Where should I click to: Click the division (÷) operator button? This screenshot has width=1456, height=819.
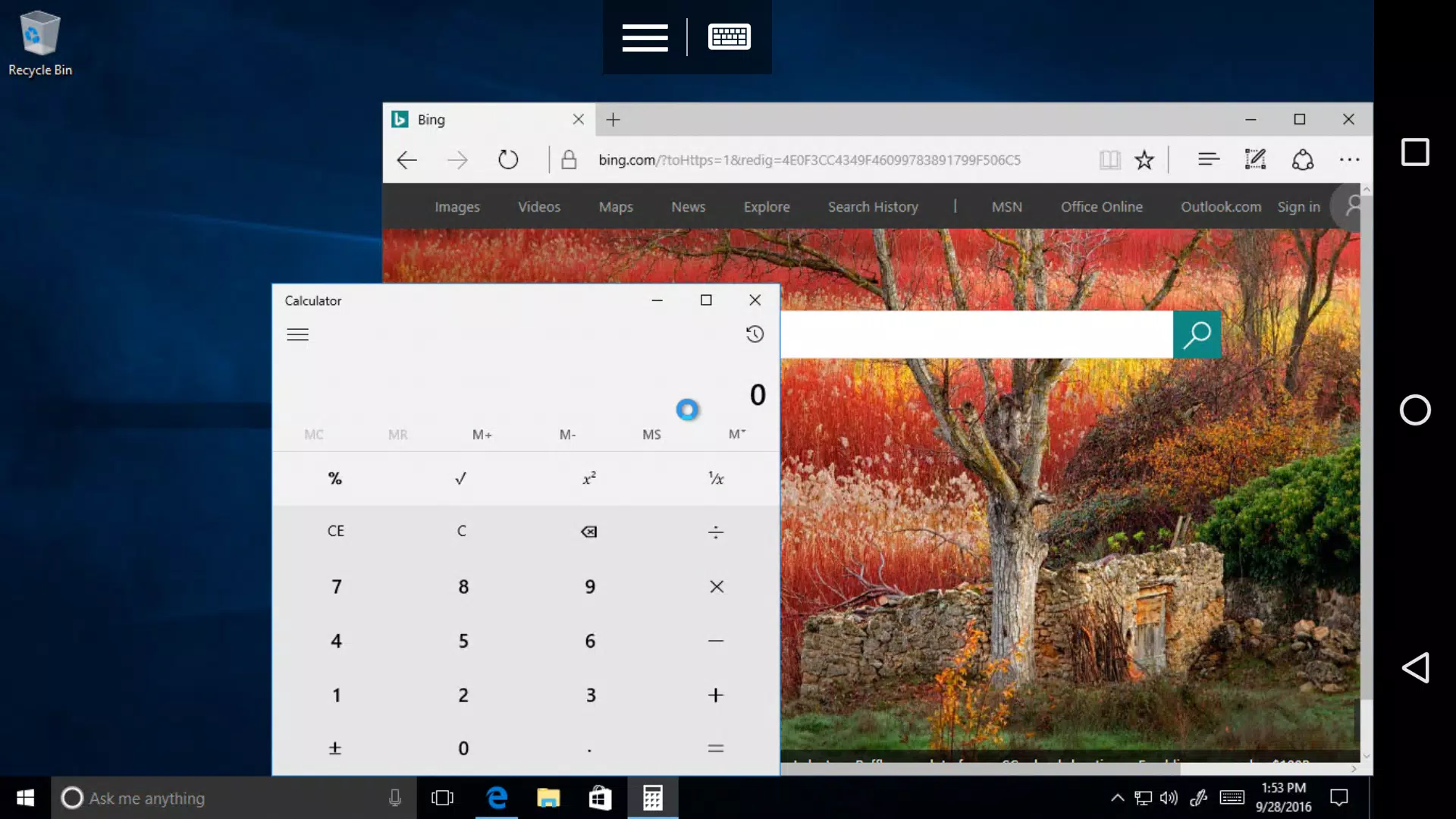[x=716, y=531]
